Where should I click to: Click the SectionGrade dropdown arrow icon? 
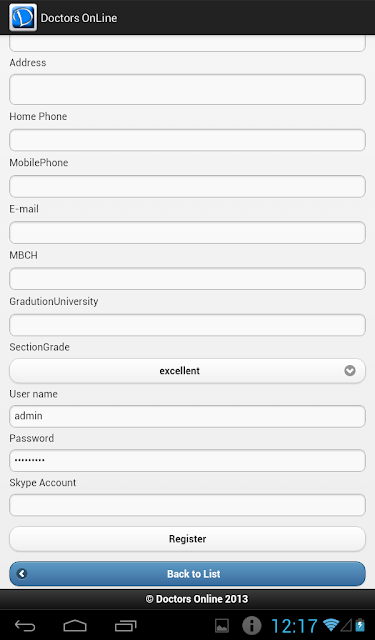350,371
